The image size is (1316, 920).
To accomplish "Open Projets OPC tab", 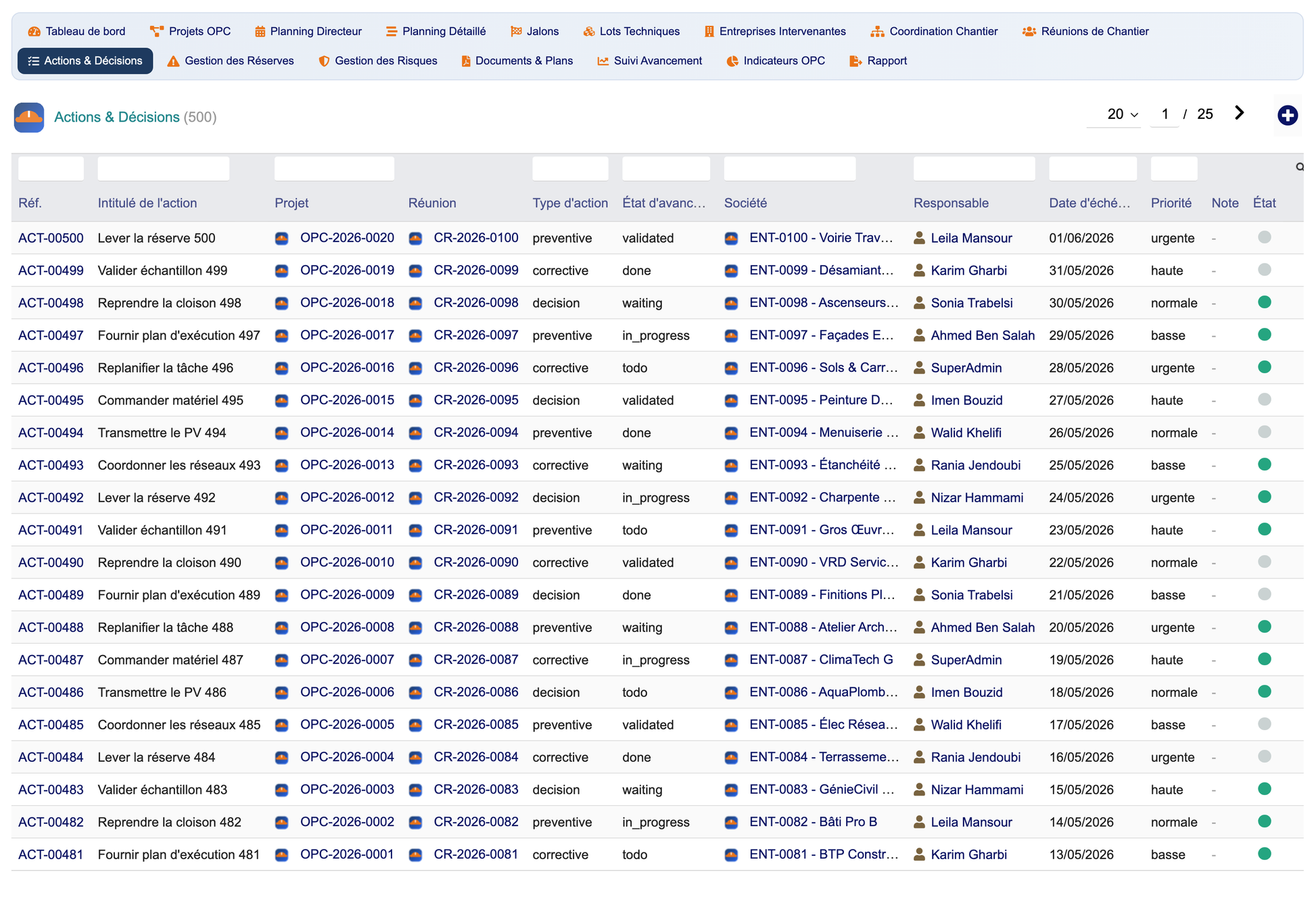I will tap(190, 31).
